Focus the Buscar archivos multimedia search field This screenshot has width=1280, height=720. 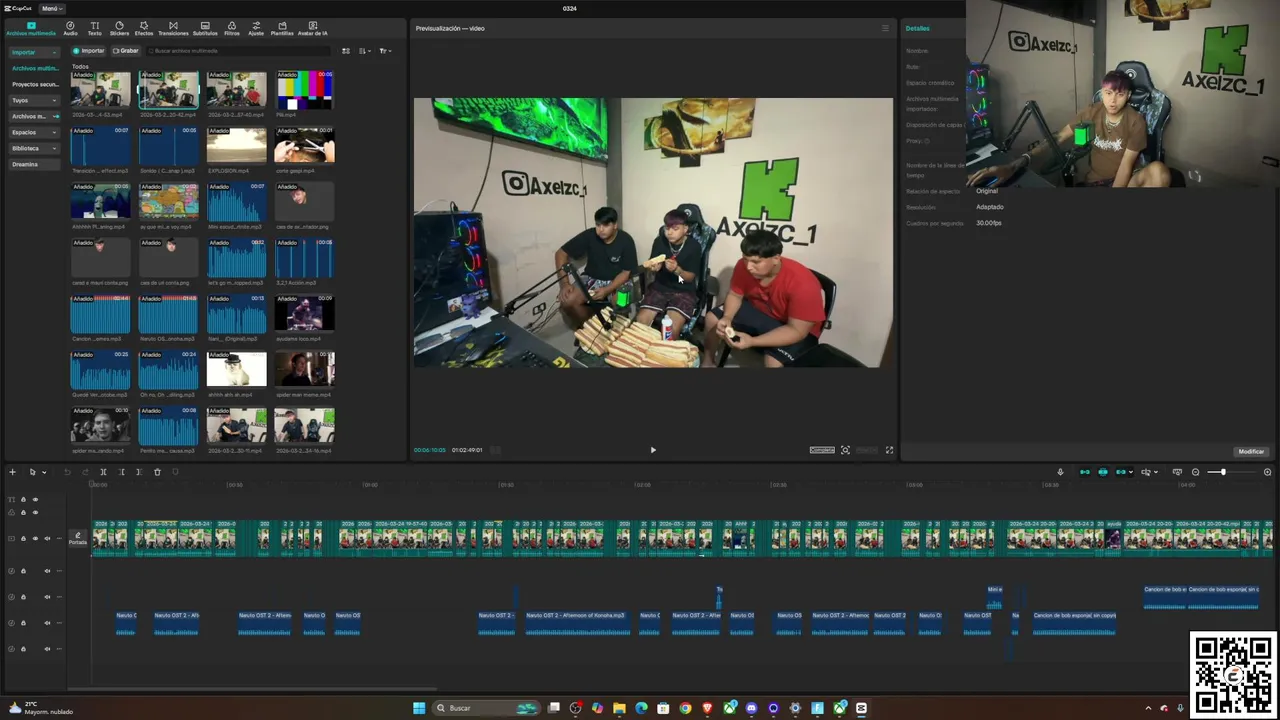coord(238,51)
